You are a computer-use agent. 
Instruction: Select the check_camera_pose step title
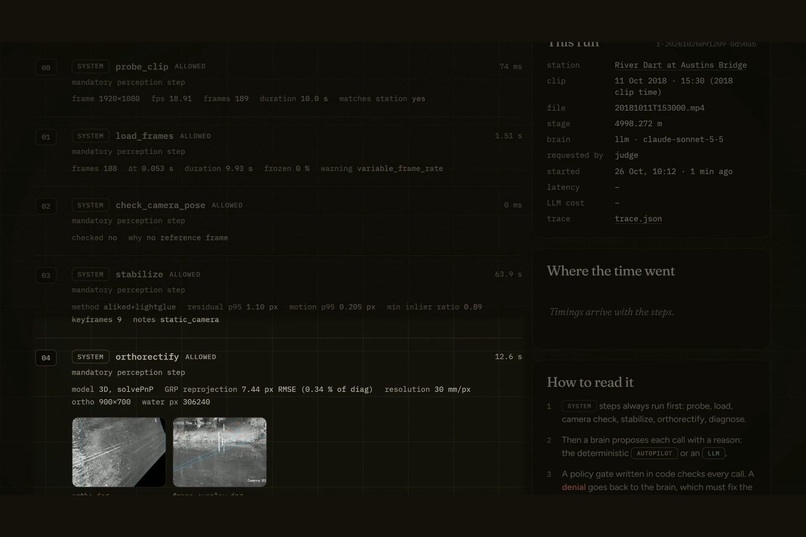(x=160, y=205)
